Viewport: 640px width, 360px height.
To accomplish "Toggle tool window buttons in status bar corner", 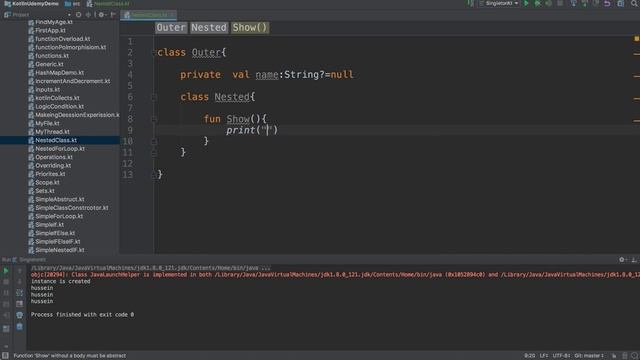I will click(5, 356).
